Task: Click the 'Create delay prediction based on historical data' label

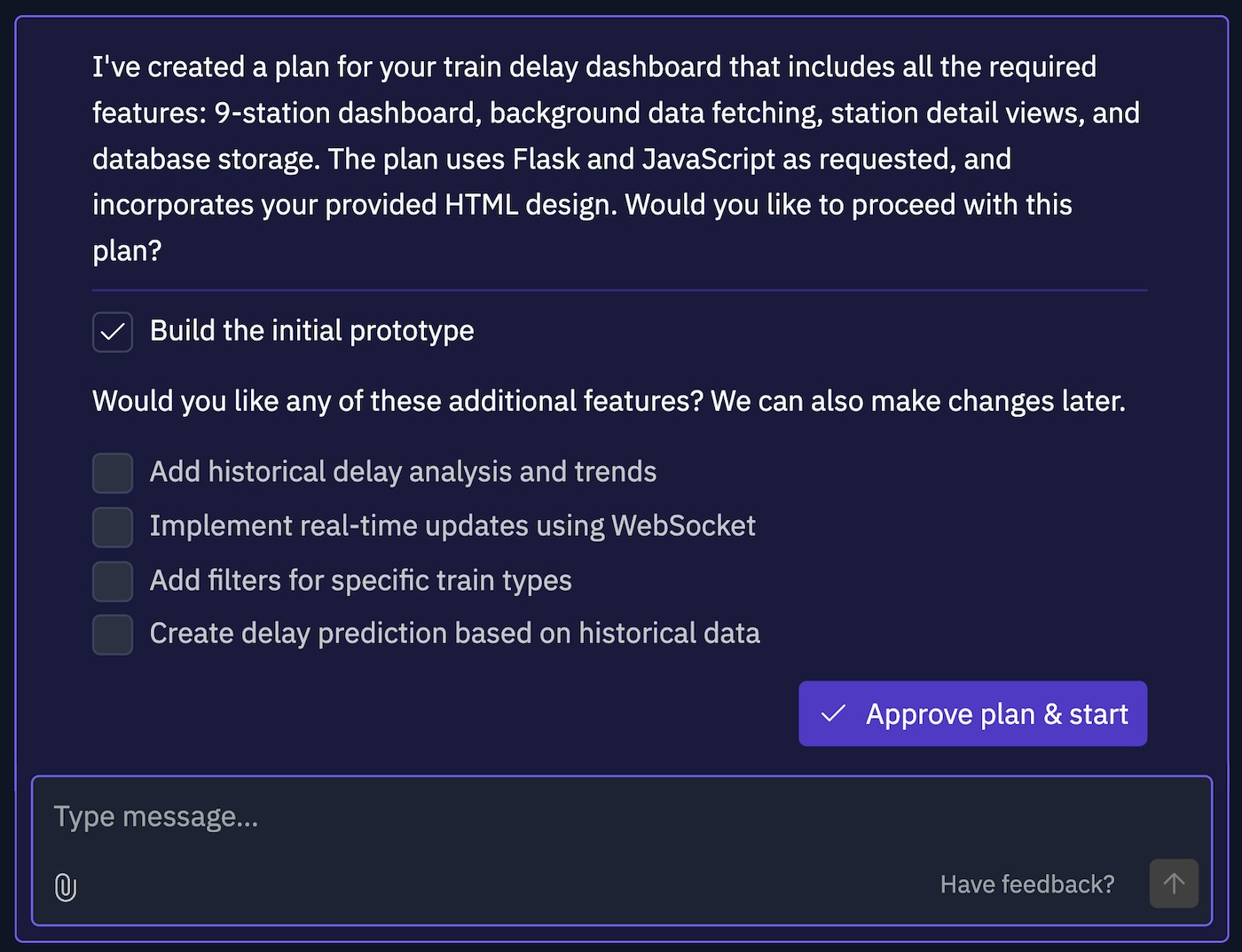Action: [x=454, y=633]
